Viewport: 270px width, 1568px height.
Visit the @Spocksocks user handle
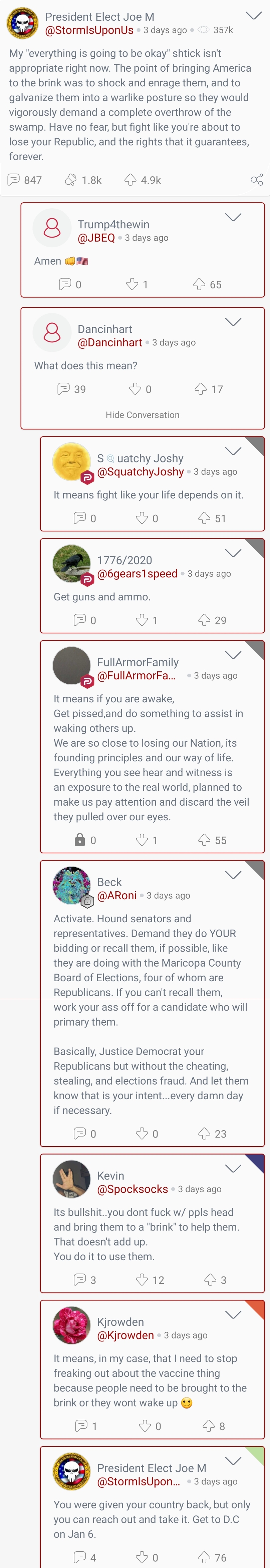point(133,1189)
